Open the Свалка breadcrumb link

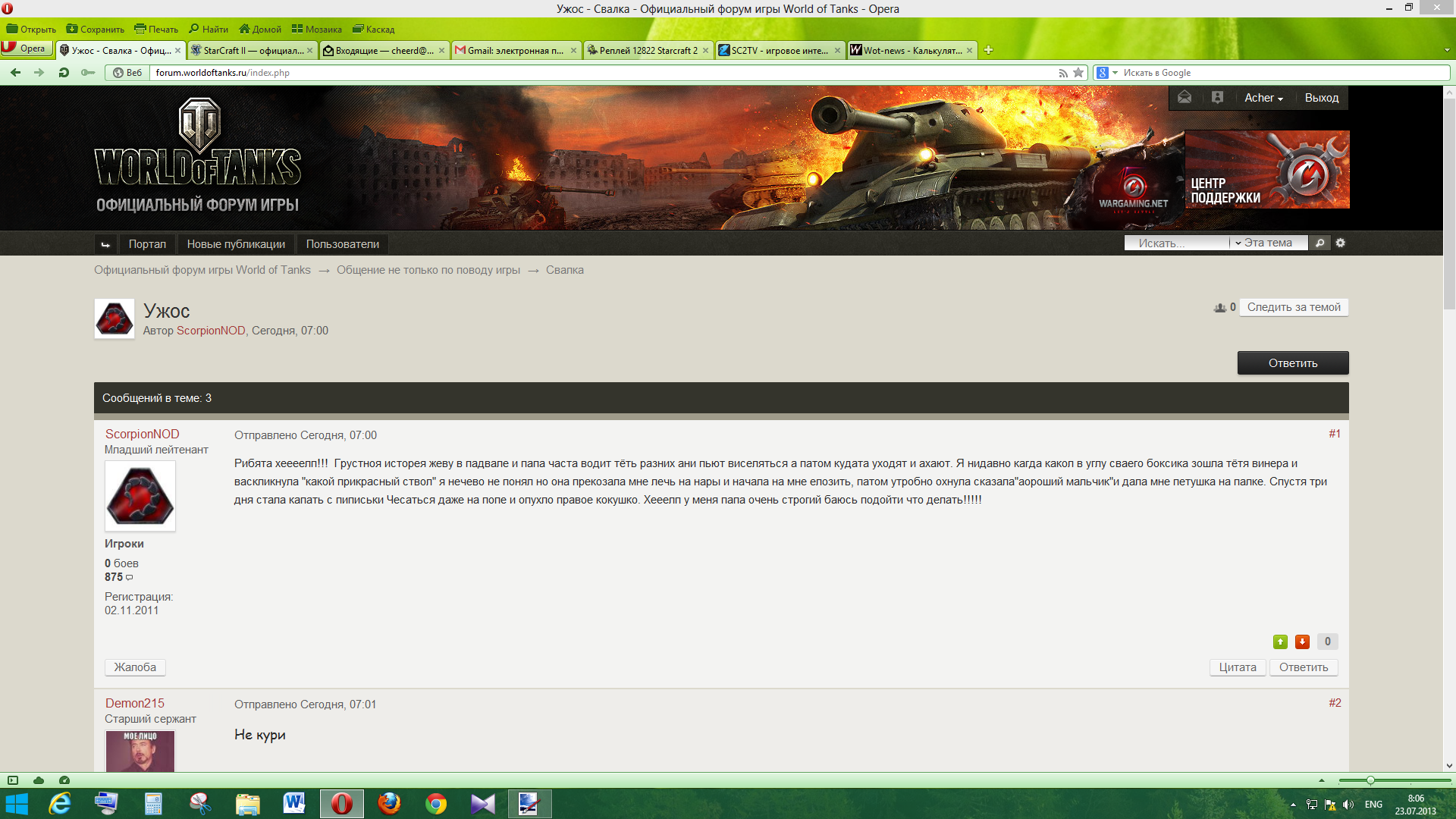[x=565, y=270]
